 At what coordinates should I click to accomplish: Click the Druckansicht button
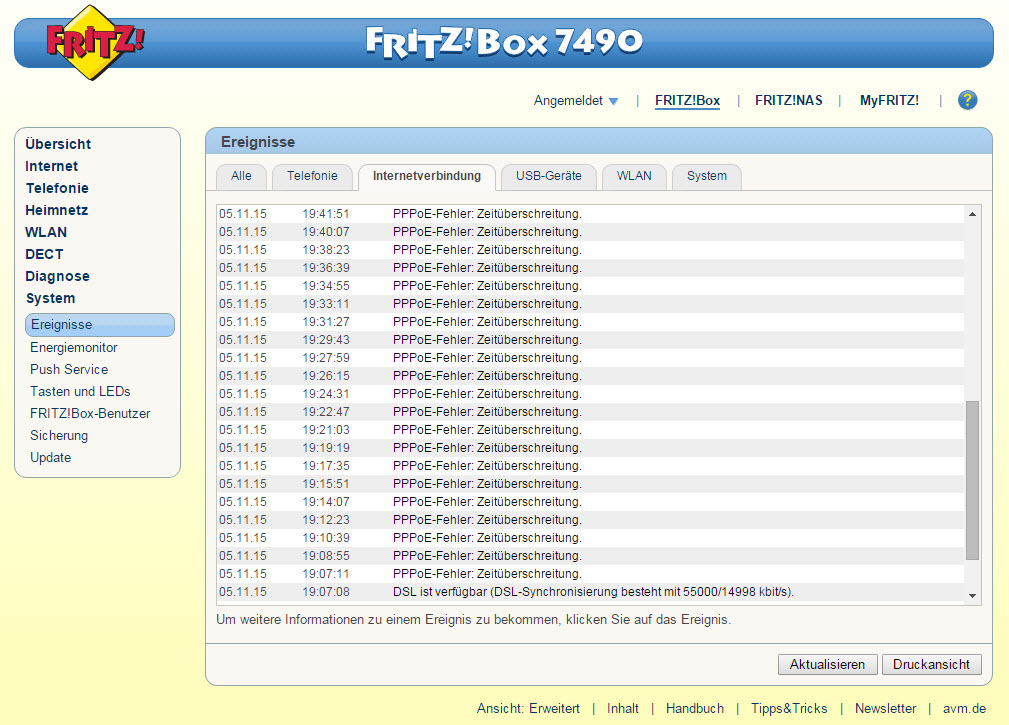pyautogui.click(x=931, y=665)
